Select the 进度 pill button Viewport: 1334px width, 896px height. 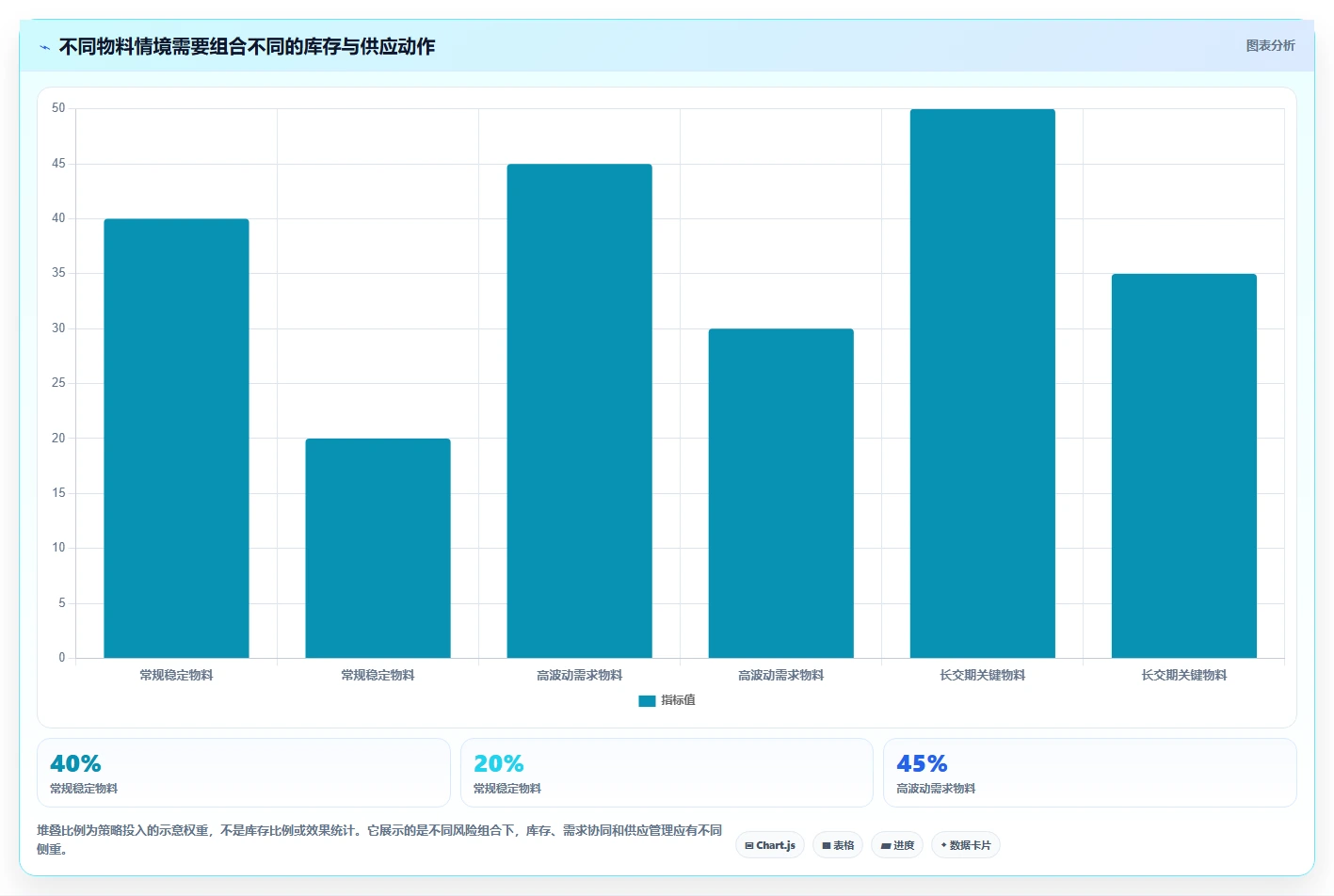(897, 845)
